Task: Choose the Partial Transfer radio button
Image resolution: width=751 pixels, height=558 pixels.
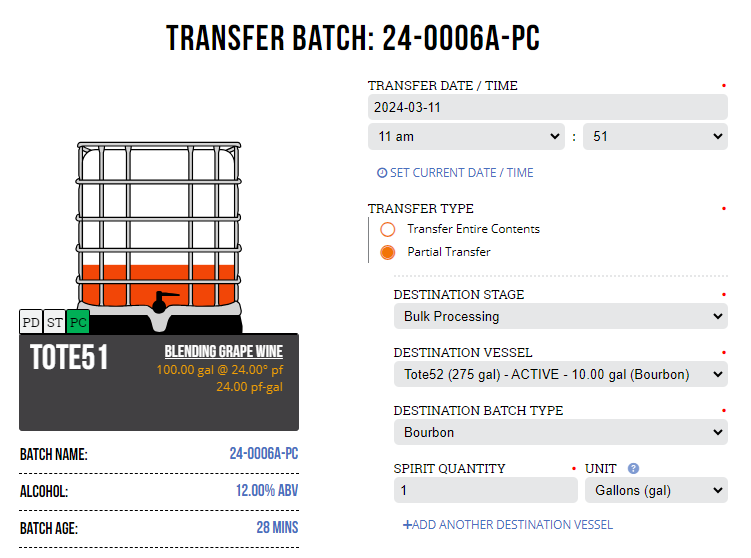Action: [x=387, y=252]
